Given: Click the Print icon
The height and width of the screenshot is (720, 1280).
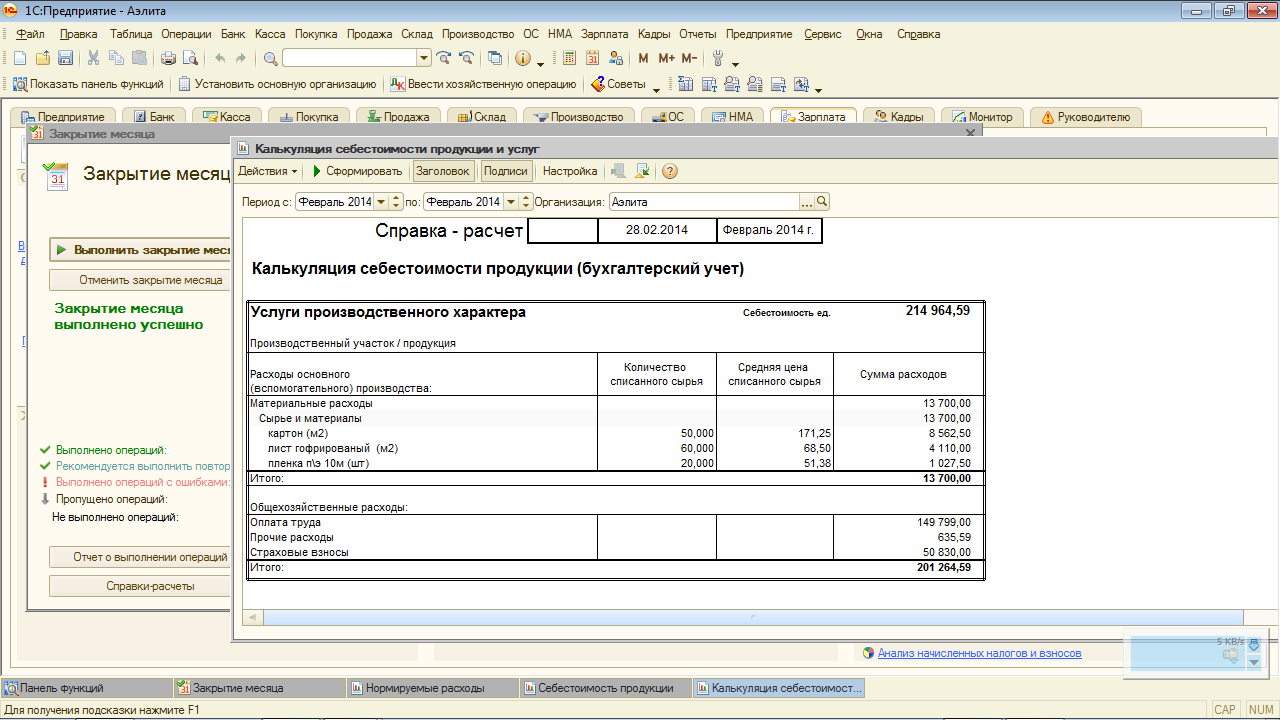Looking at the screenshot, I should pyautogui.click(x=168, y=58).
